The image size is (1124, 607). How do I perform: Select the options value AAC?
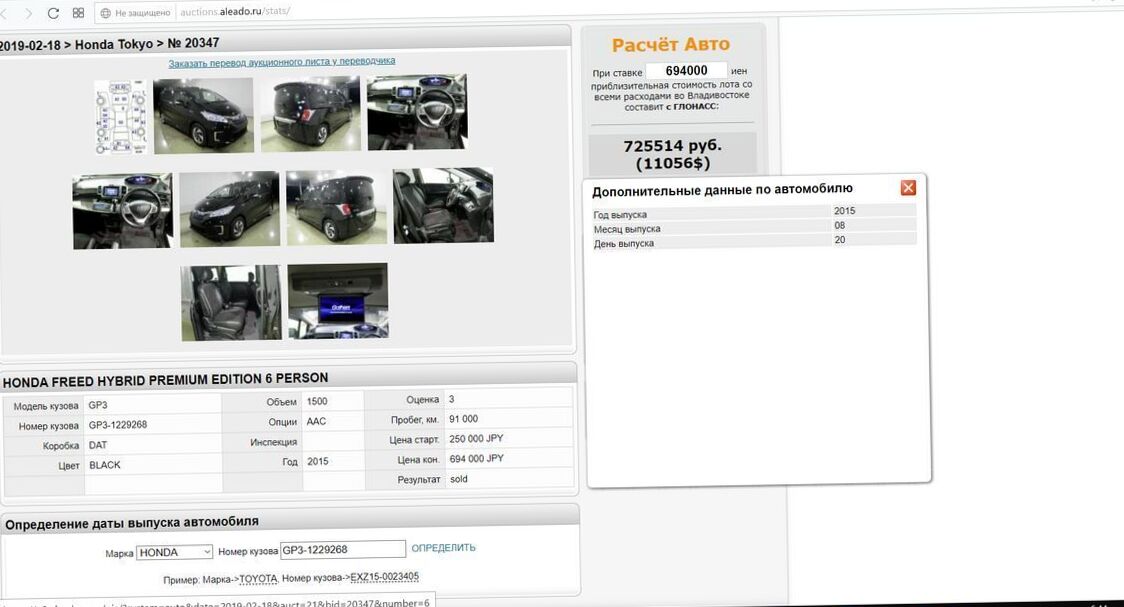[316, 421]
